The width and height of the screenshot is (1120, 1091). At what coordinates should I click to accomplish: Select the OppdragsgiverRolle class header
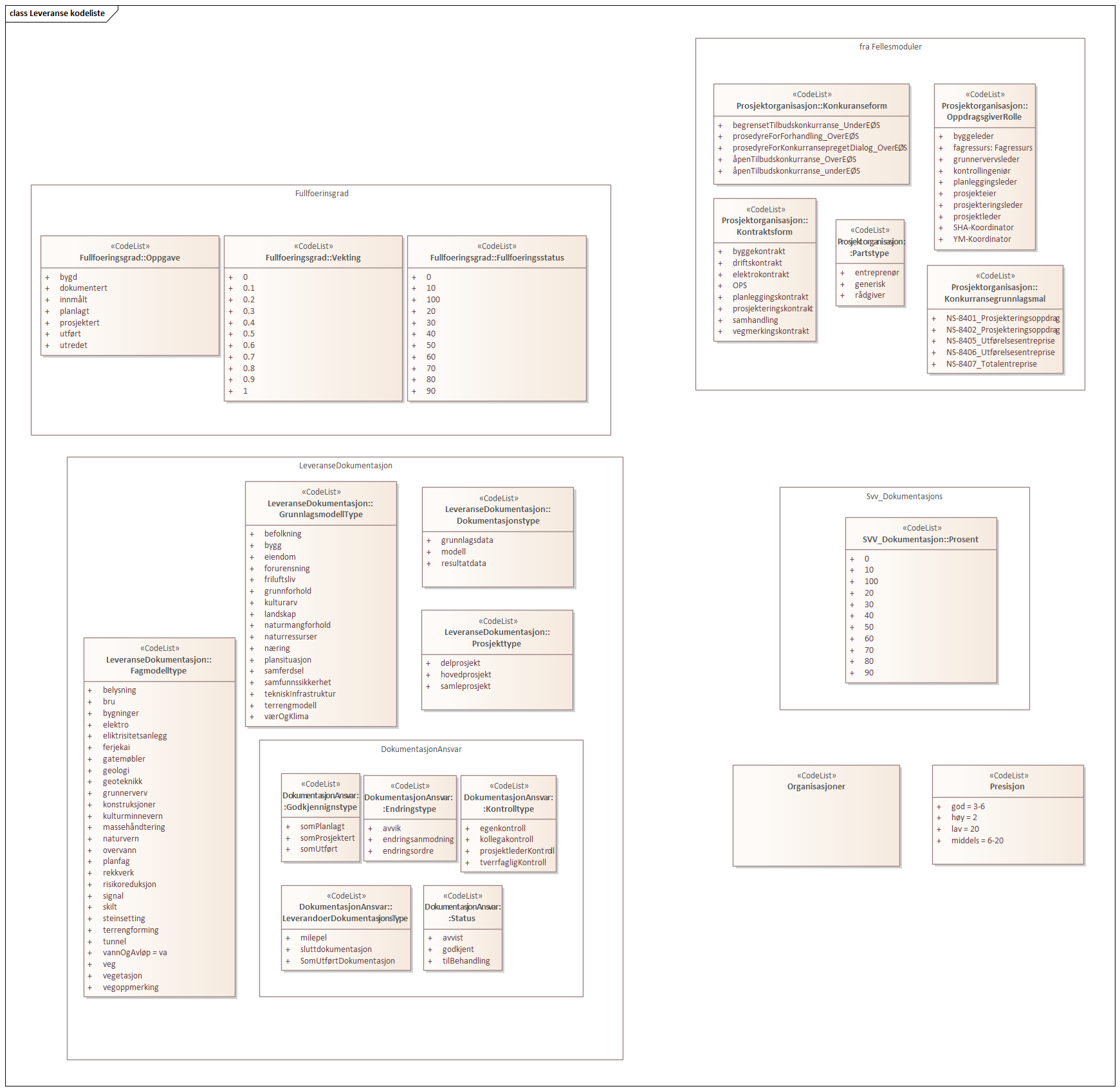coord(985,105)
